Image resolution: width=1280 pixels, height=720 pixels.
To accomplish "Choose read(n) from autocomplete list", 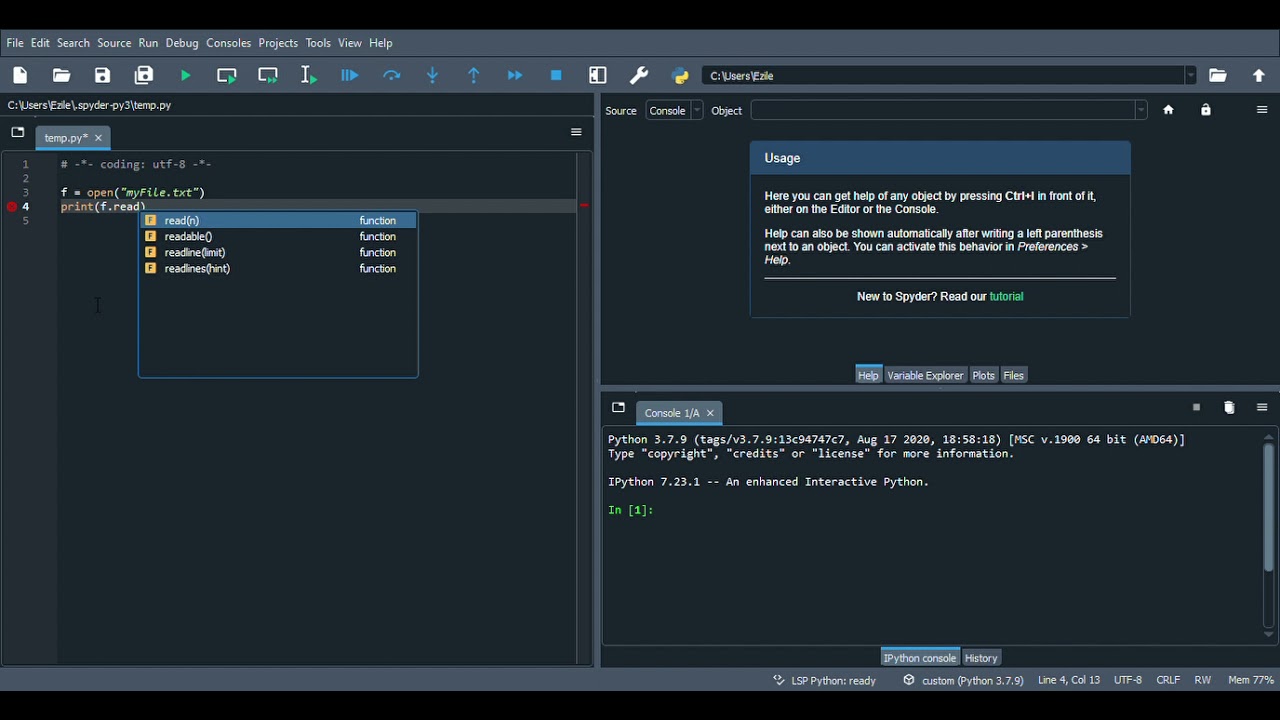I will [278, 221].
